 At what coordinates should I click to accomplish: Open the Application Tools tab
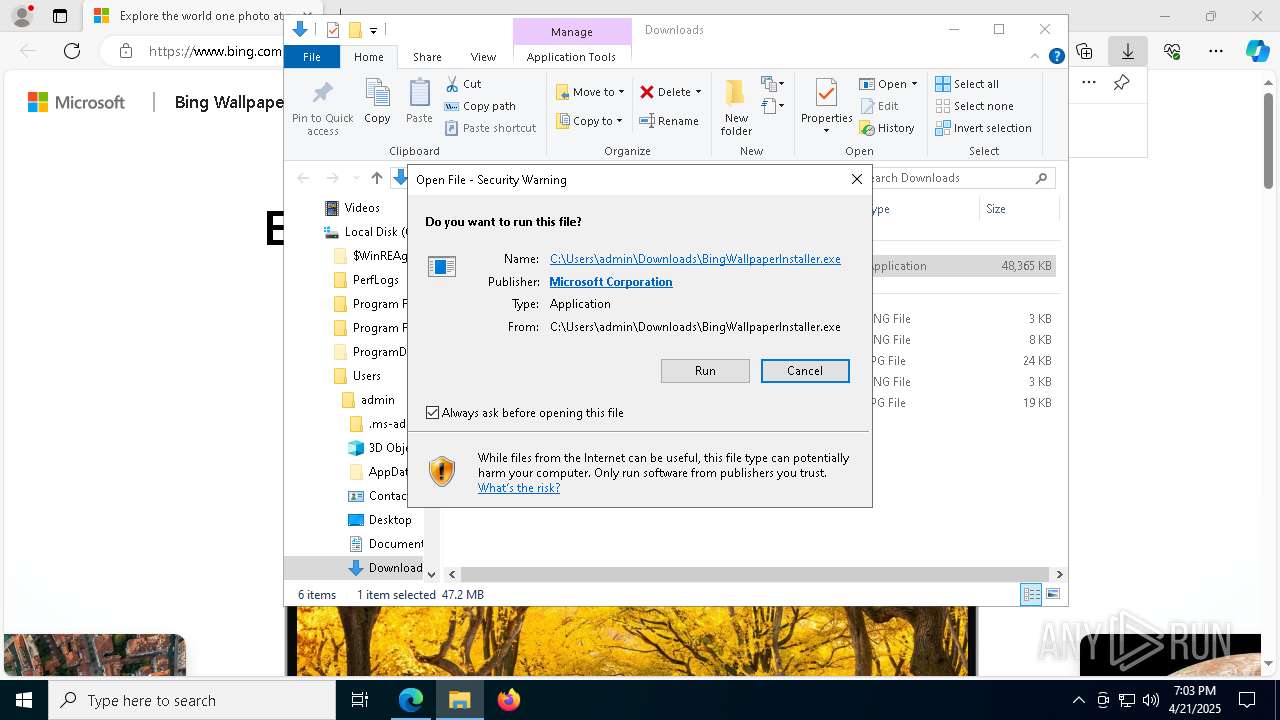tap(571, 57)
